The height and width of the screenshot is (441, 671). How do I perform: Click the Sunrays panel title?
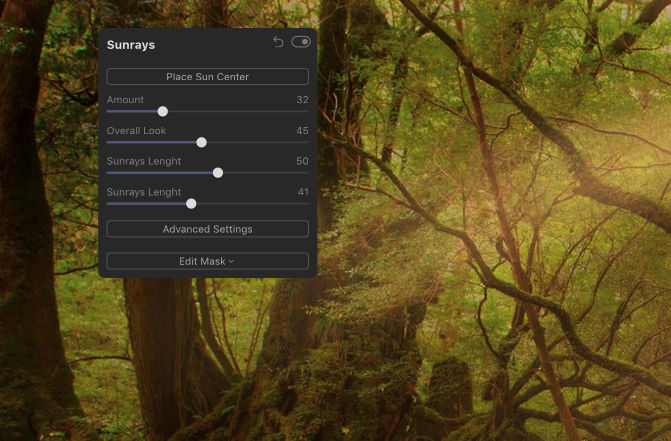[x=131, y=45]
